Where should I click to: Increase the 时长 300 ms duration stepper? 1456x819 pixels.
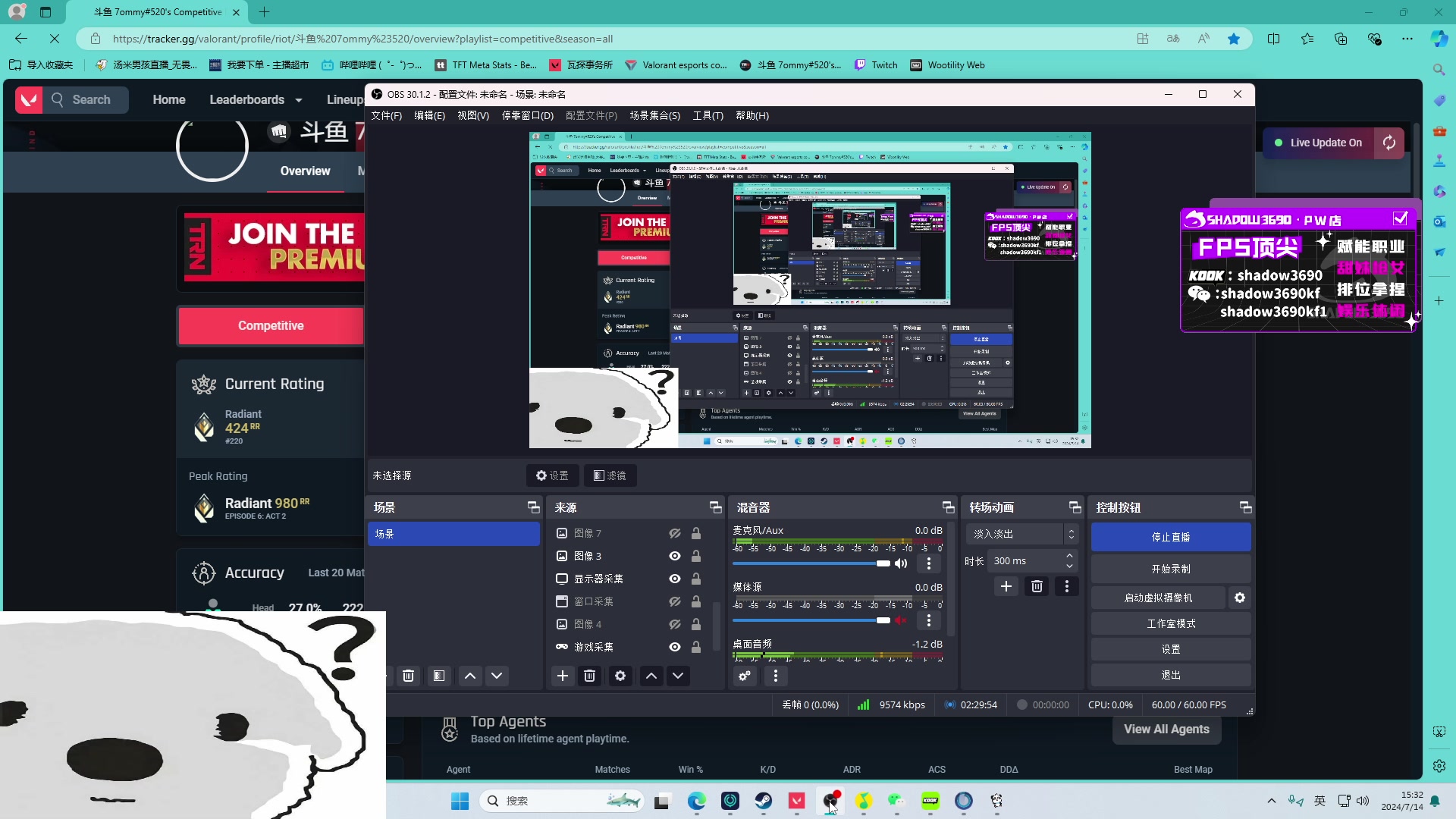(x=1069, y=556)
